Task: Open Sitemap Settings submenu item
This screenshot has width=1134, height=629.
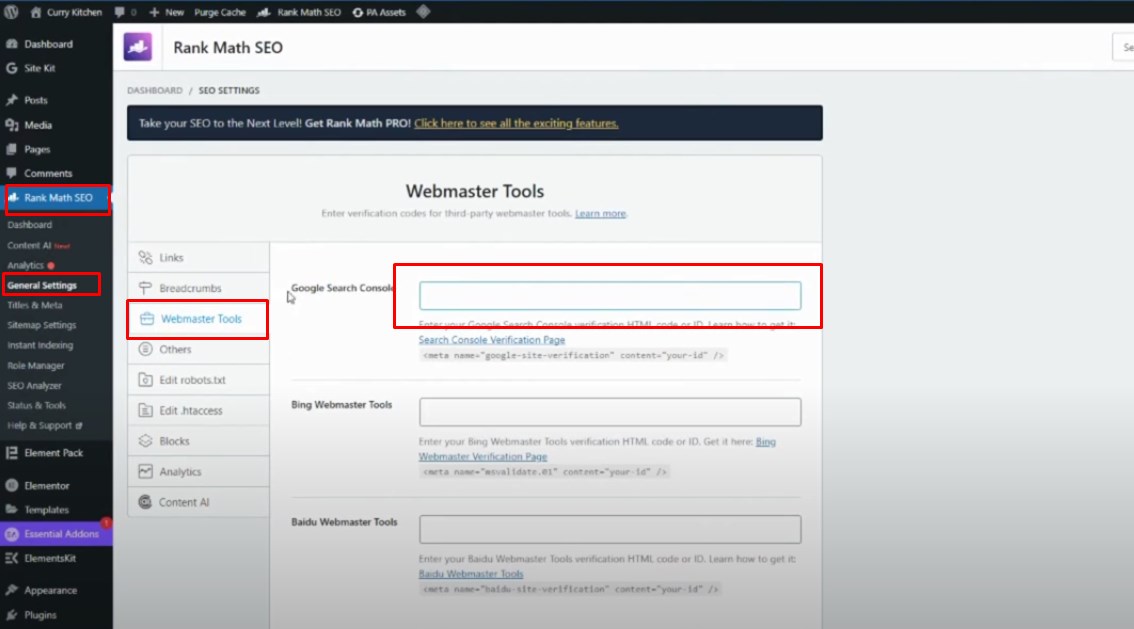Action: [x=41, y=325]
